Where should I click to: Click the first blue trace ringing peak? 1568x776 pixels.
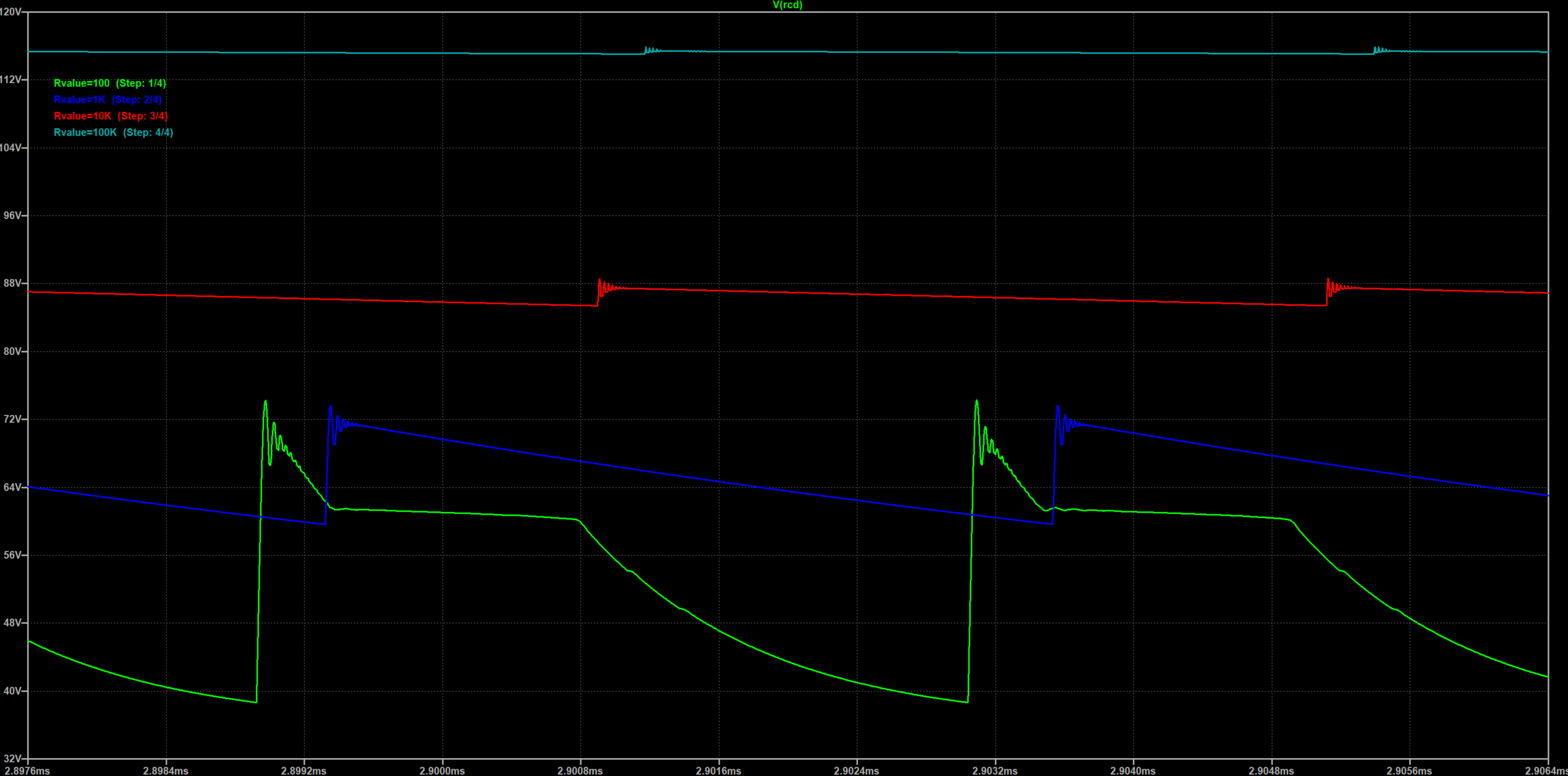(330, 407)
